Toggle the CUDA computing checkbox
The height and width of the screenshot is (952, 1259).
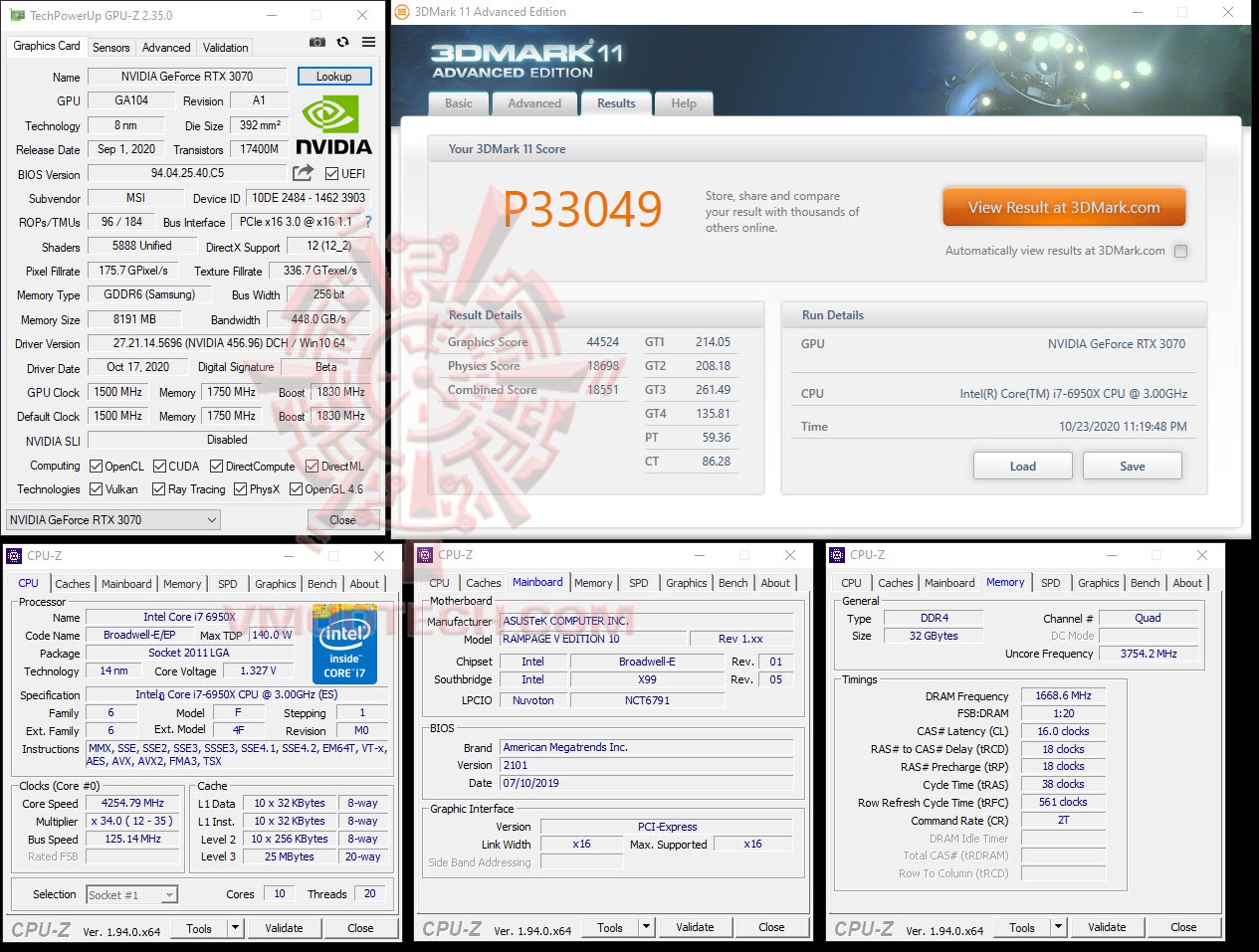[x=159, y=465]
